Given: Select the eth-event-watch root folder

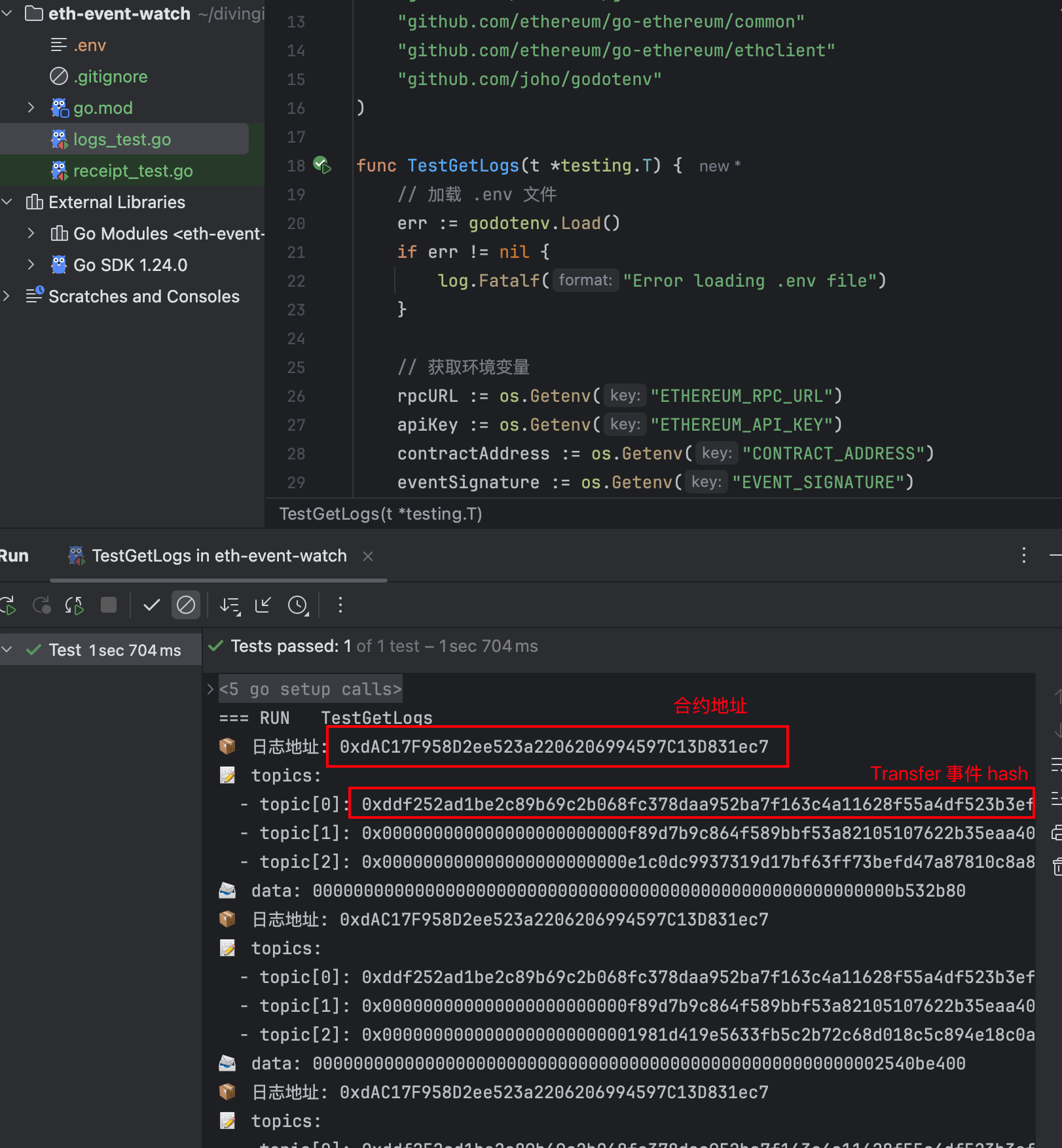Looking at the screenshot, I should coord(119,13).
